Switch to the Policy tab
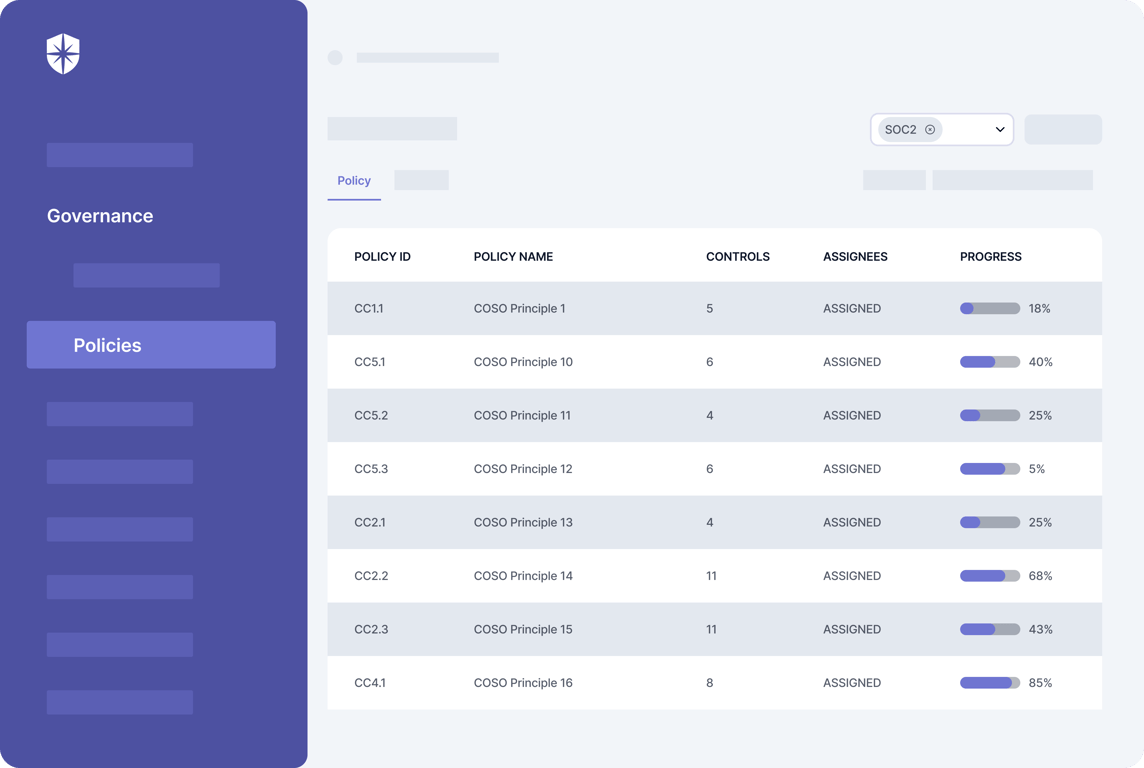Viewport: 1144px width, 768px height. point(354,181)
